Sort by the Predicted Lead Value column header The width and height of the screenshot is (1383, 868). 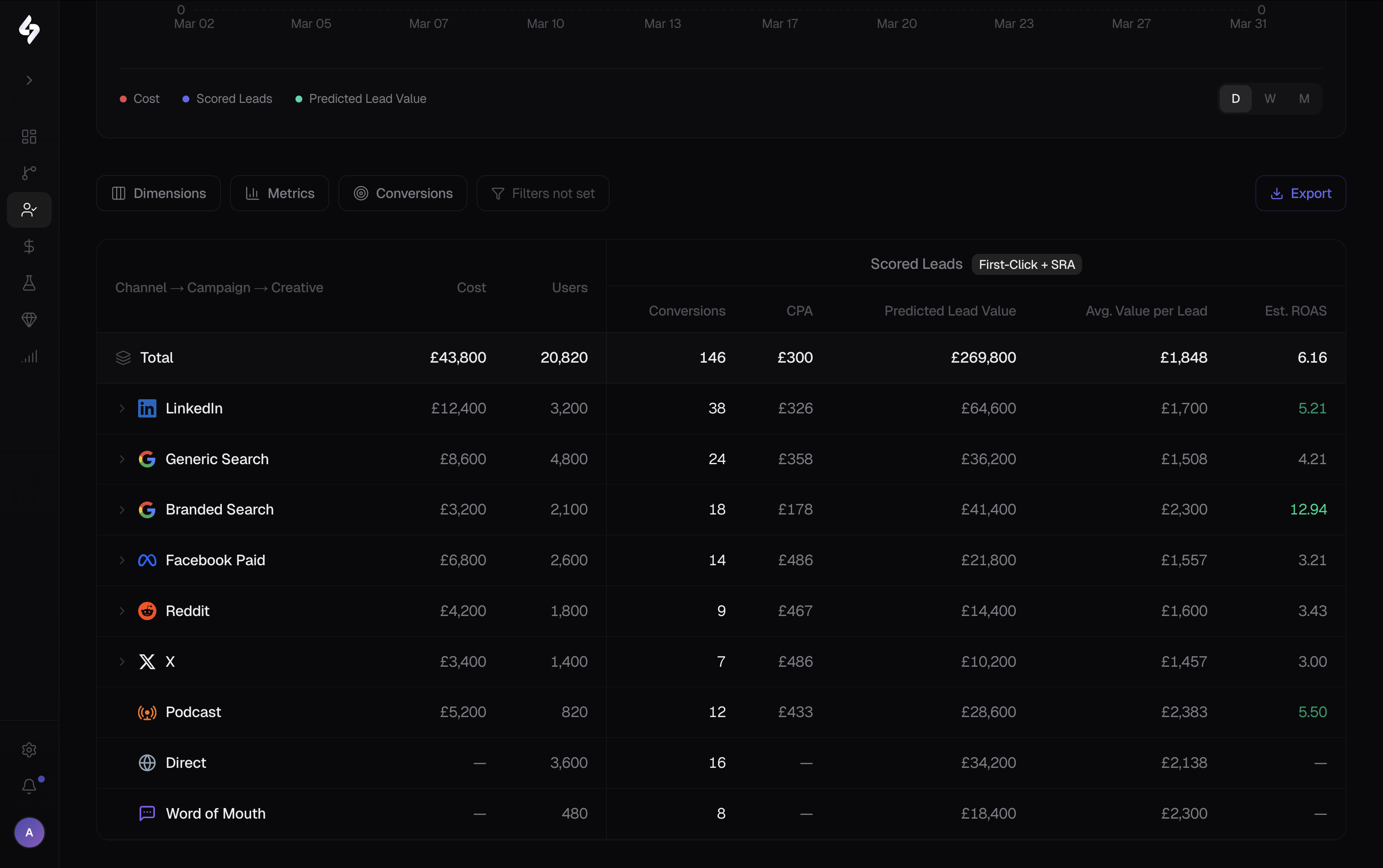point(950,311)
